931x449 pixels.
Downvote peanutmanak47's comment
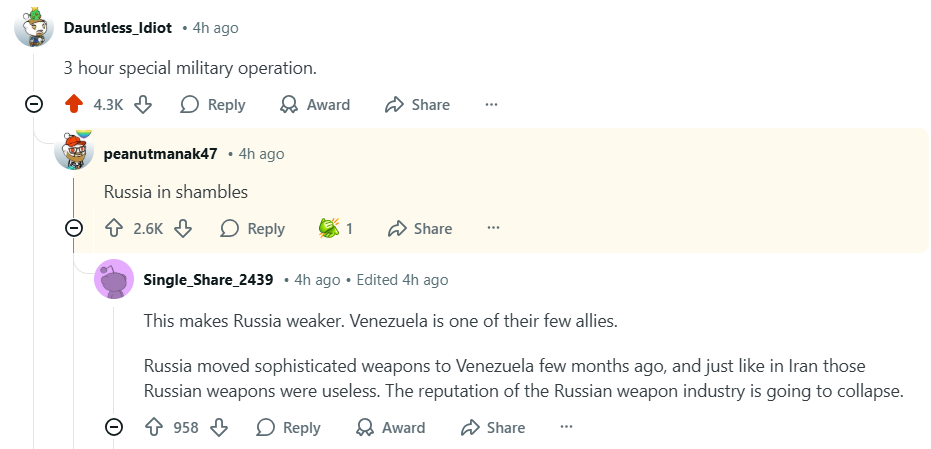[183, 228]
